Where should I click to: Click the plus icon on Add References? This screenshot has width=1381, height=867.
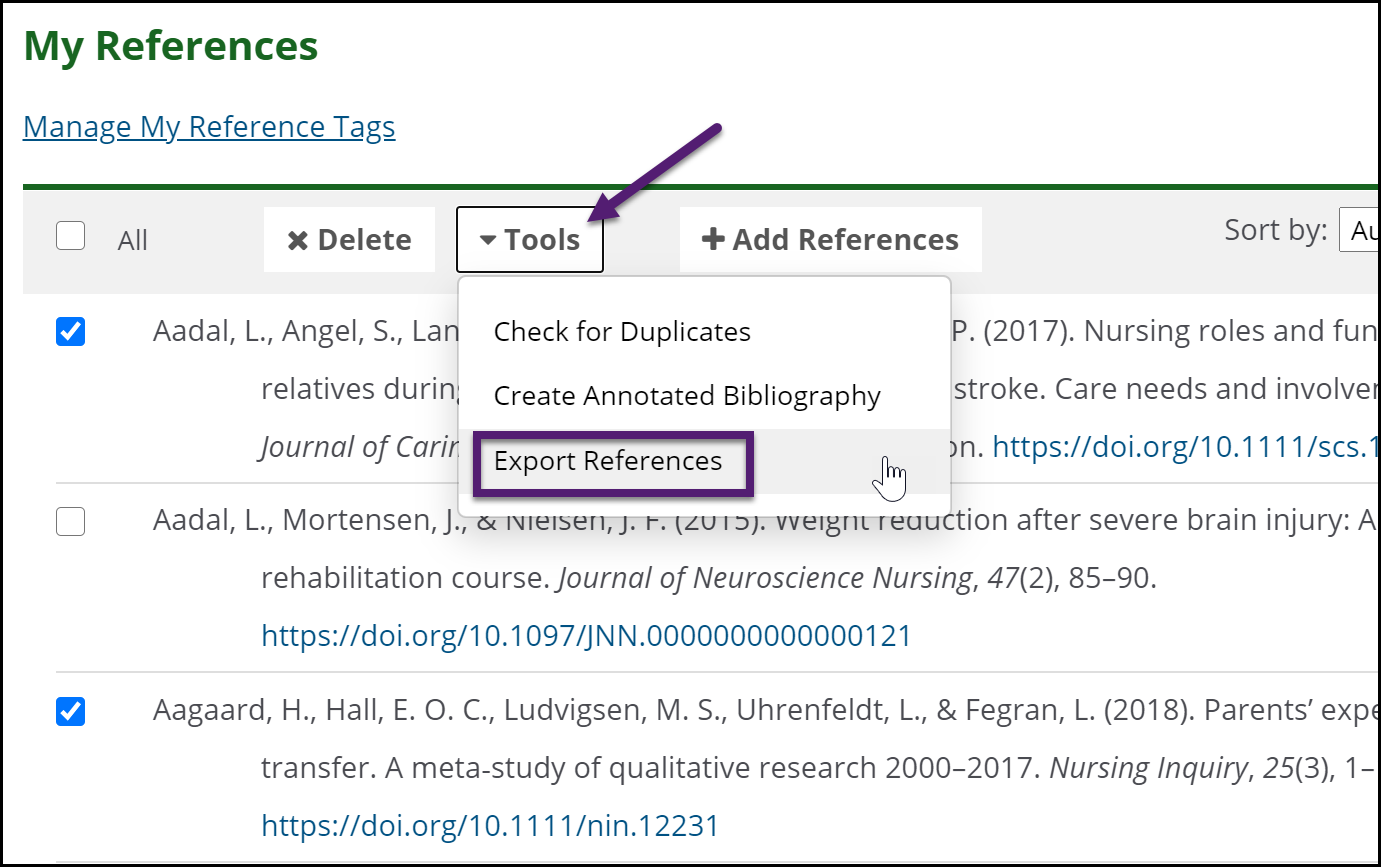click(712, 239)
